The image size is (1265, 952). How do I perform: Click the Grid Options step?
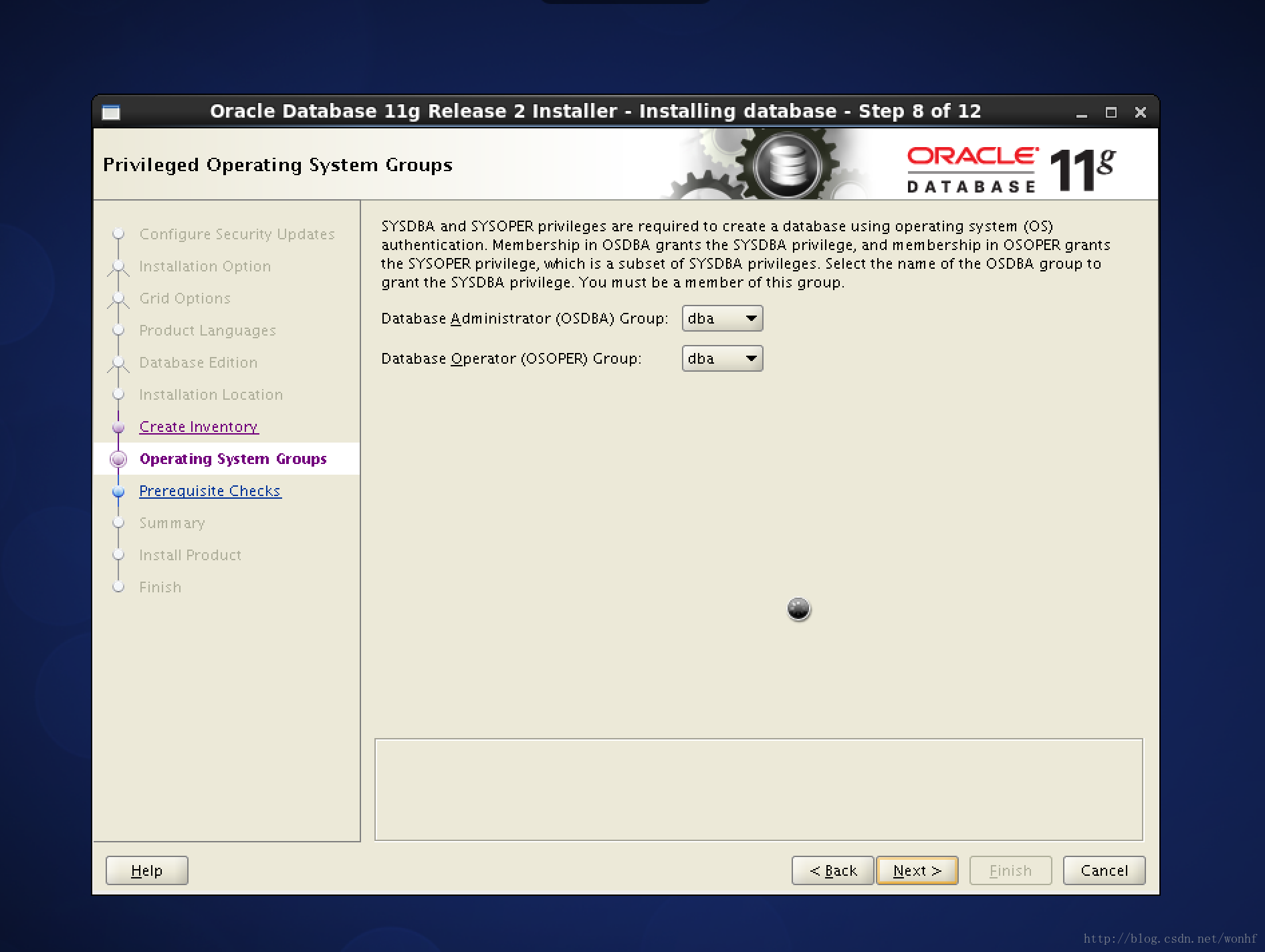click(x=185, y=298)
